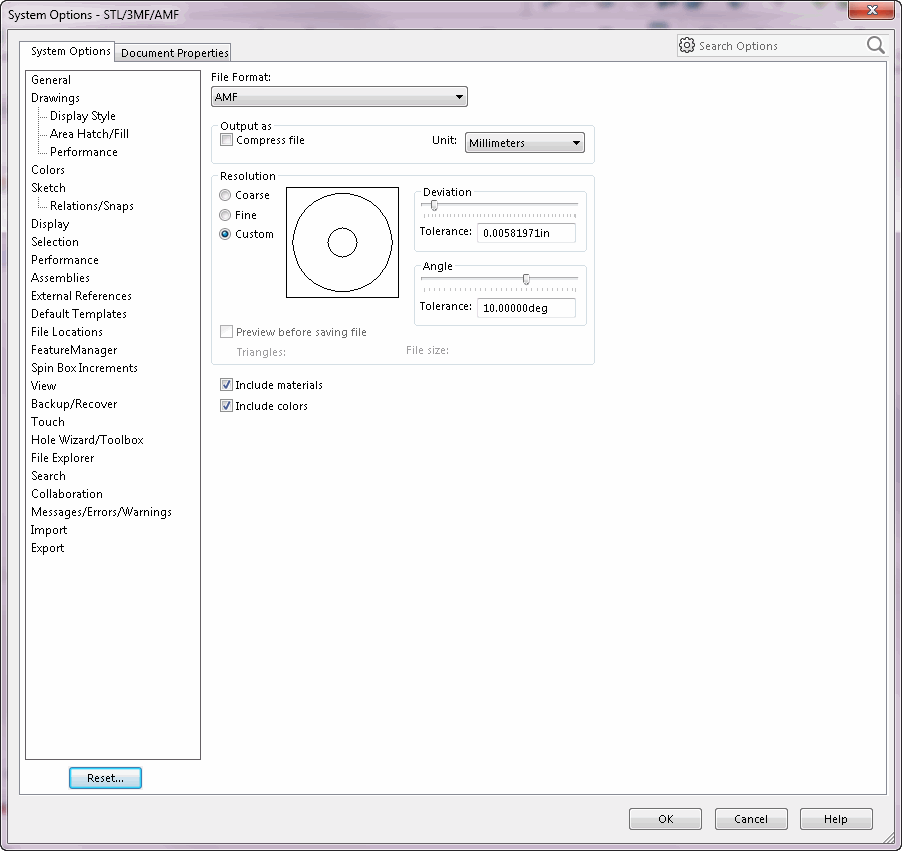The image size is (902, 851).
Task: Click the Reset button
Action: click(105, 778)
